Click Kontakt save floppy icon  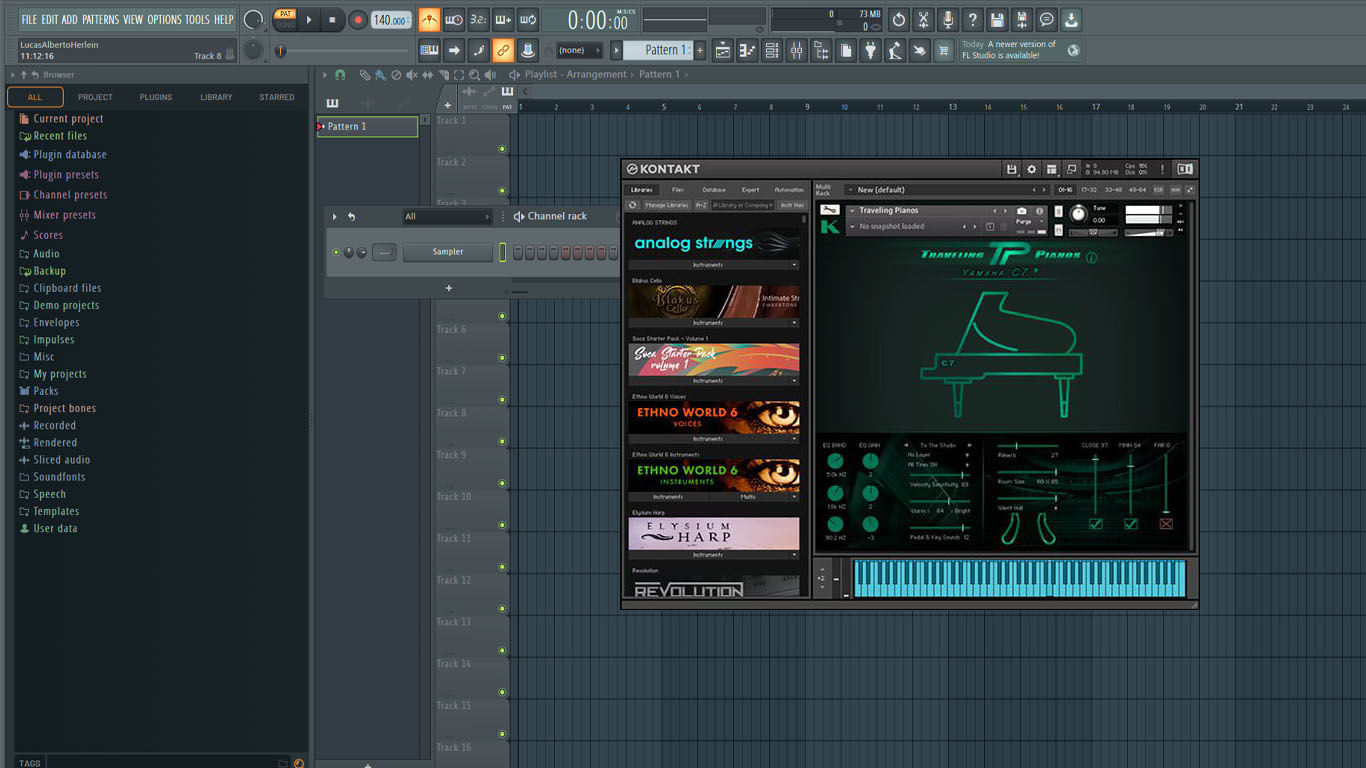pos(1012,169)
